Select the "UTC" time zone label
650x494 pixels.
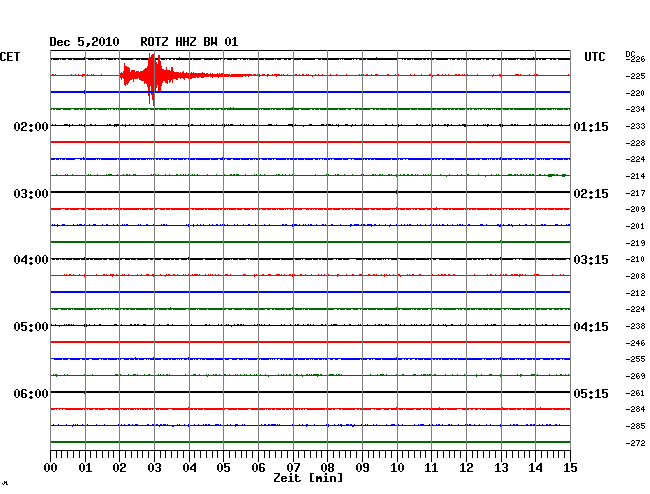[x=594, y=57]
